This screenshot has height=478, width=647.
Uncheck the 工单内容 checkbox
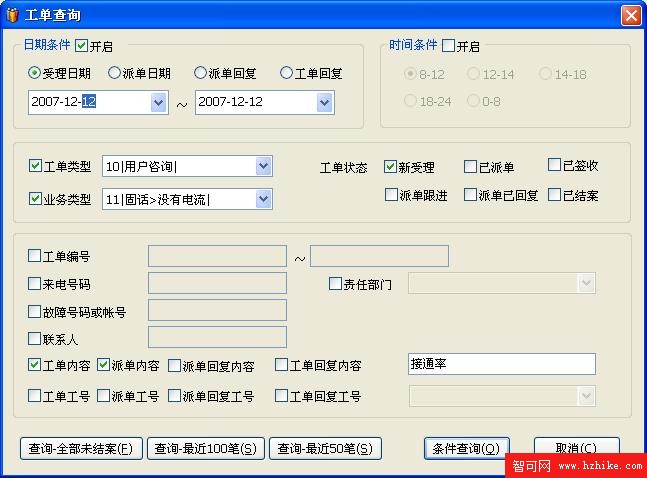(x=34, y=364)
